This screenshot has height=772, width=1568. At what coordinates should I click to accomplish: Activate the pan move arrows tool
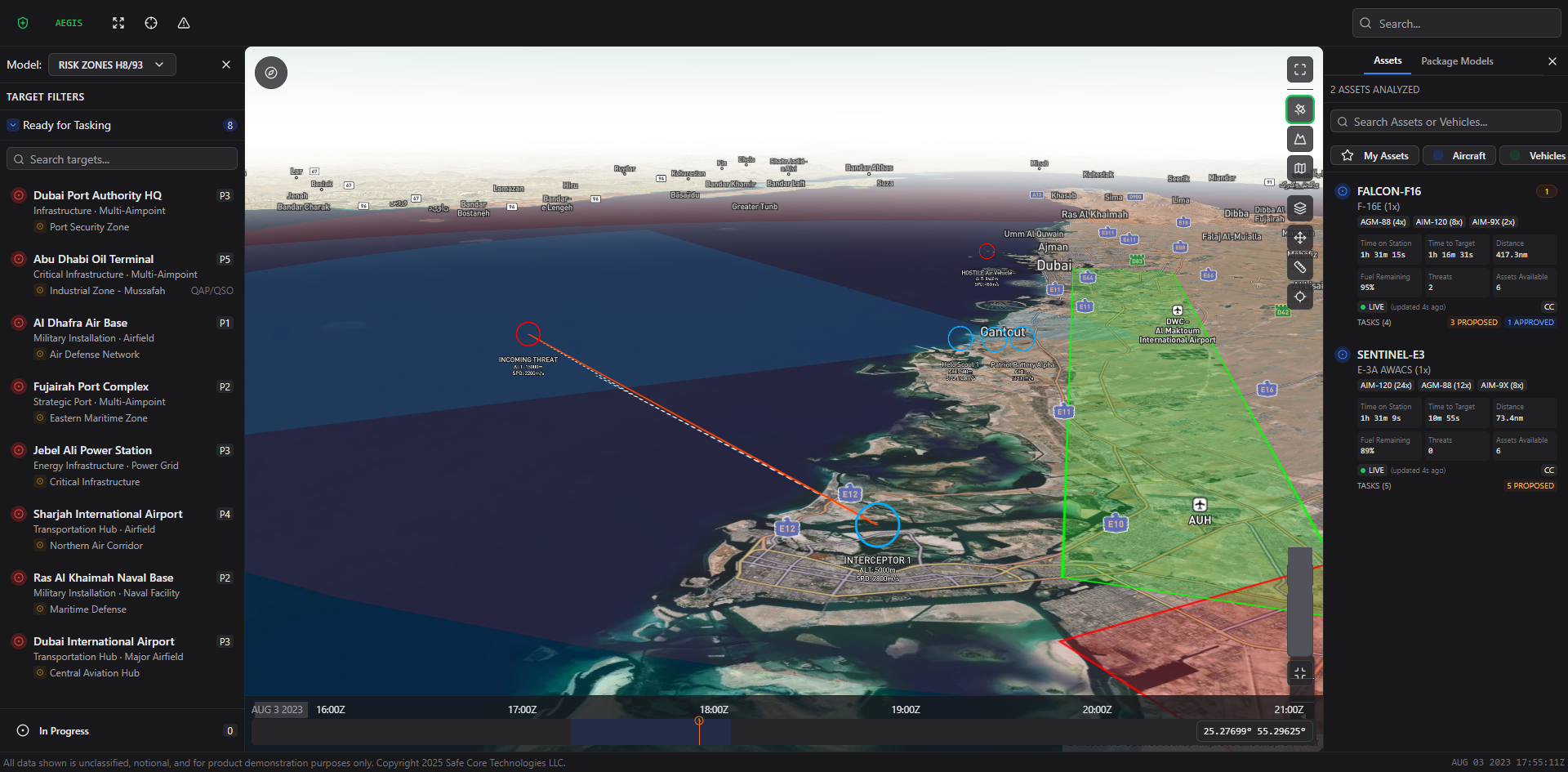1299,238
